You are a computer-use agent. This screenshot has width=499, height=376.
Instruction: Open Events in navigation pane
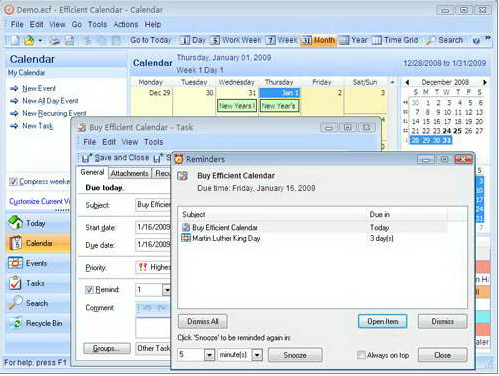[38, 263]
